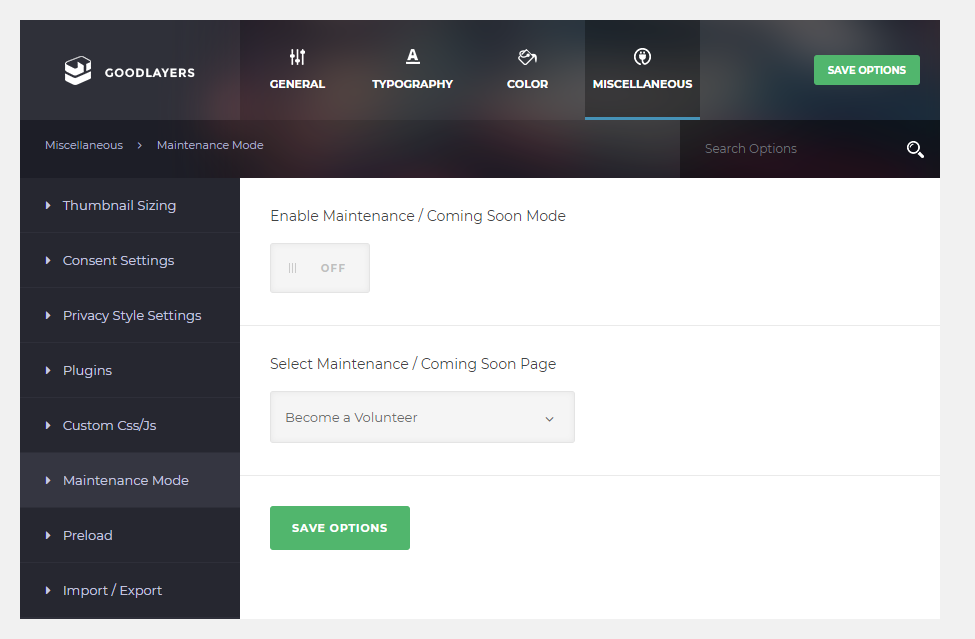This screenshot has height=639, width=975.
Task: Open Preload section in sidebar
Action: coord(130,535)
